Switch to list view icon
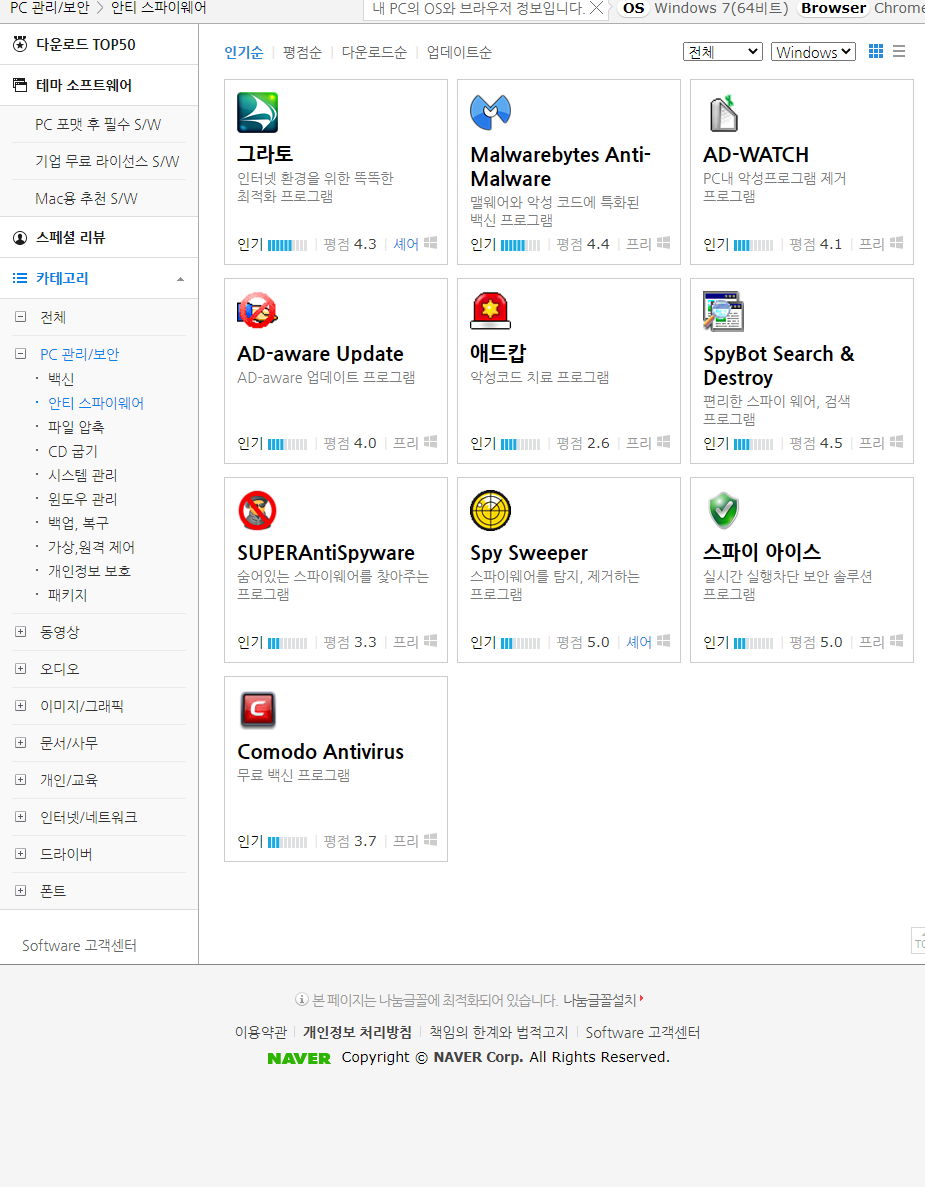Viewport: 925px width, 1187px height. pyautogui.click(x=899, y=51)
